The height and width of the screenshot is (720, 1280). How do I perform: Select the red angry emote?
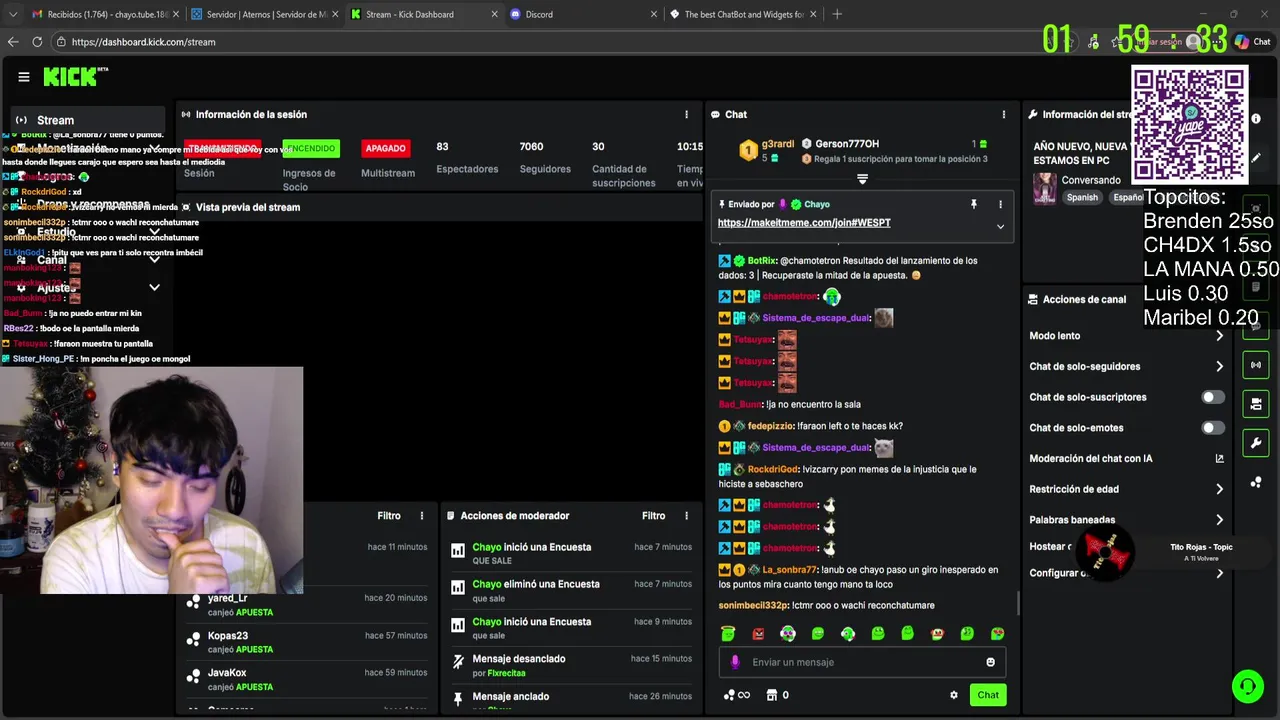point(758,633)
